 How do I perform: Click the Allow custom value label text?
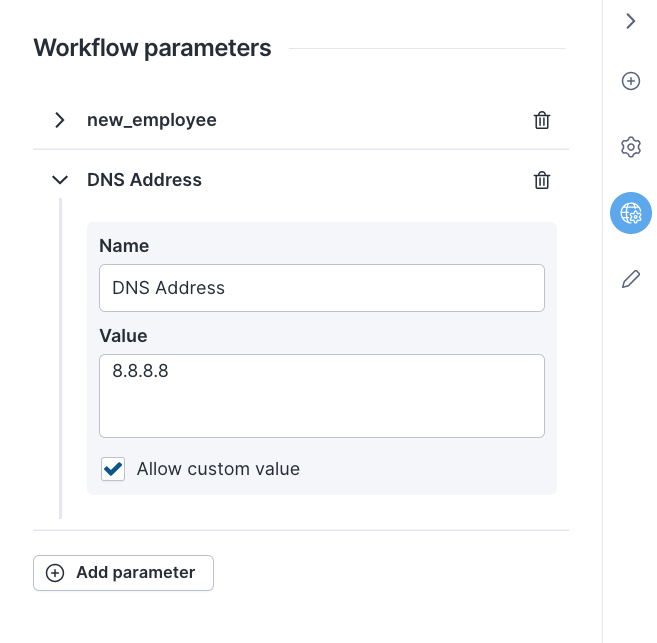pos(218,469)
